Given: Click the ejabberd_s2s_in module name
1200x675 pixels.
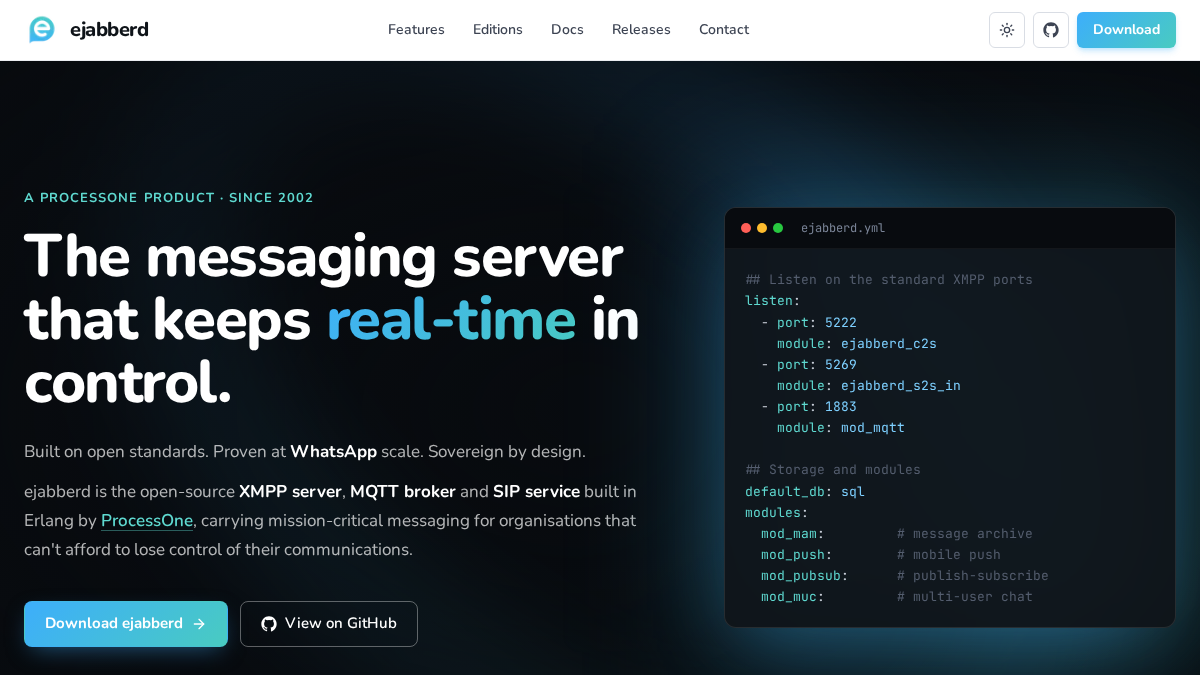Looking at the screenshot, I should click(901, 385).
